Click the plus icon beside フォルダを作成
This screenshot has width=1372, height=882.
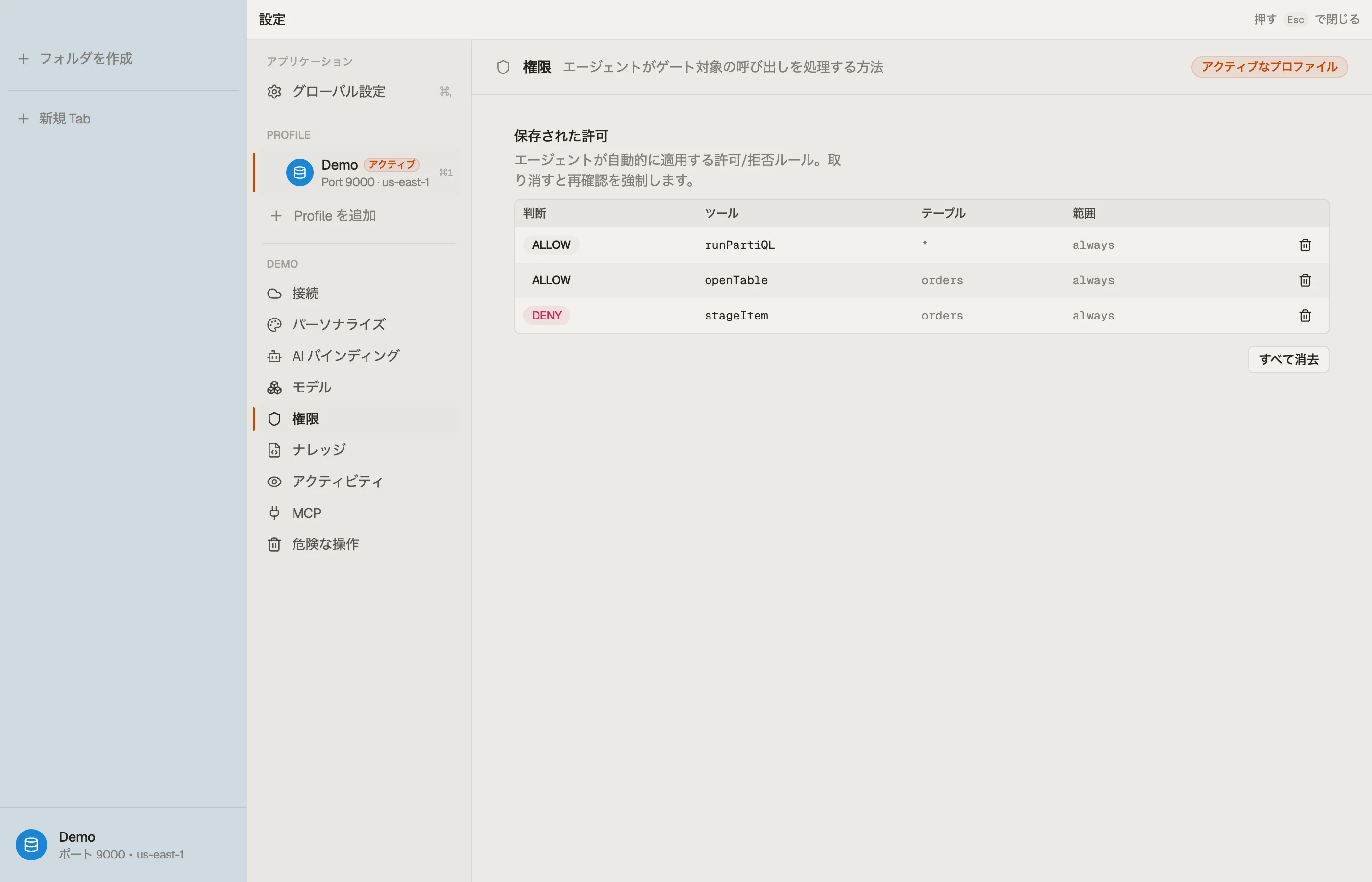coord(24,58)
